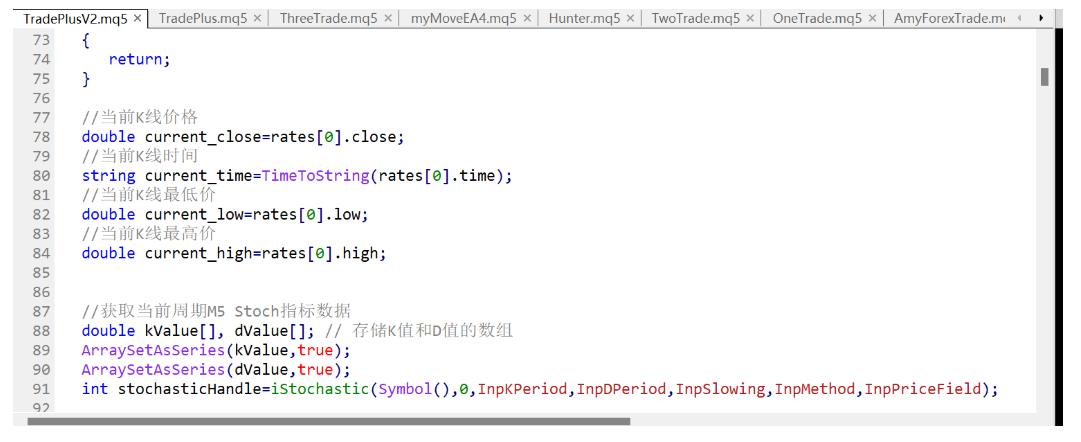Switch to the TradePlus.mq5 tab
This screenshot has height=442, width=1081.
(x=203, y=19)
